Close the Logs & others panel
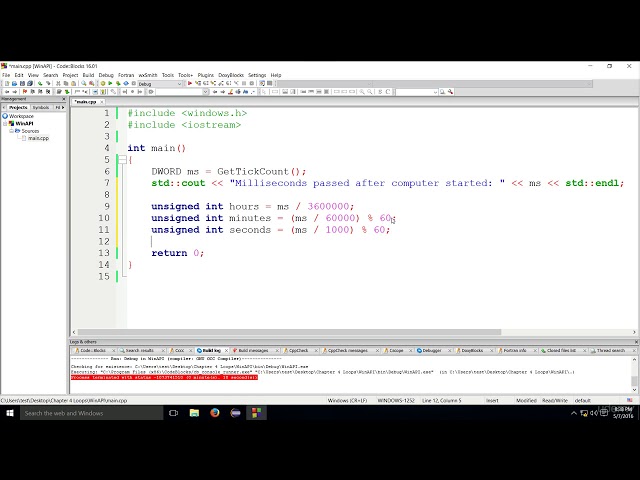 coord(636,342)
